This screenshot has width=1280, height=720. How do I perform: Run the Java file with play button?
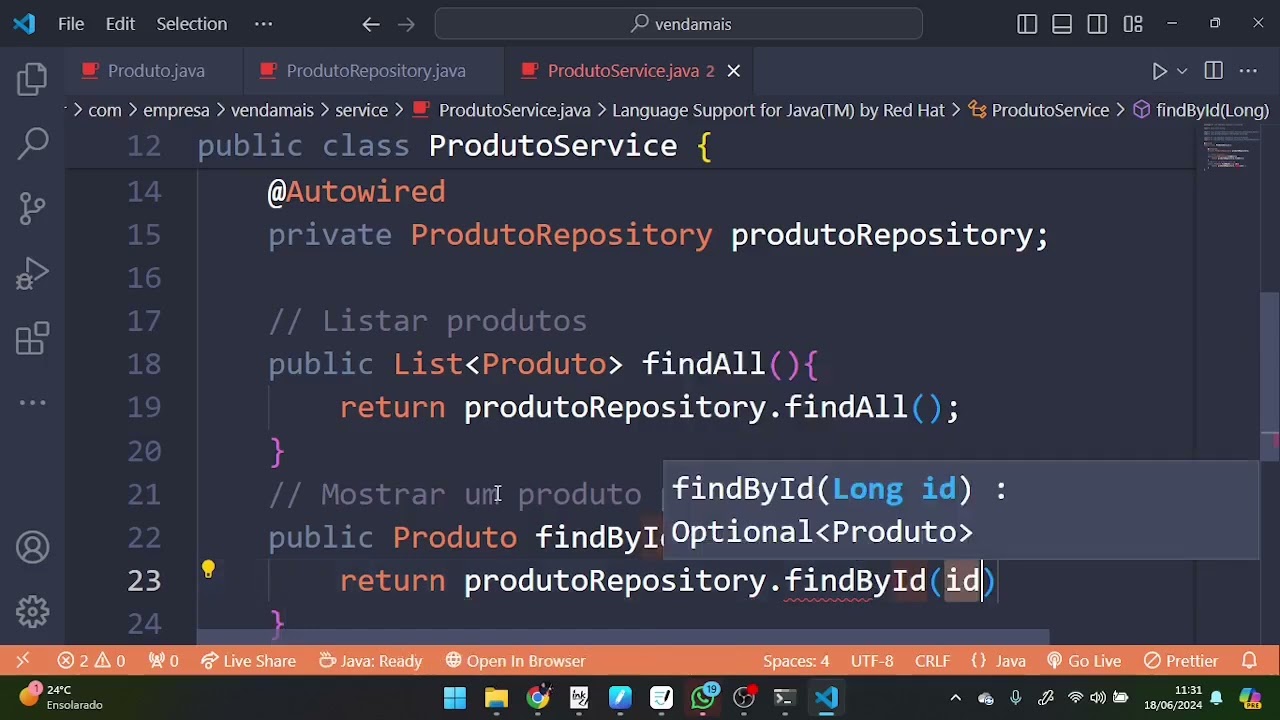(1159, 71)
